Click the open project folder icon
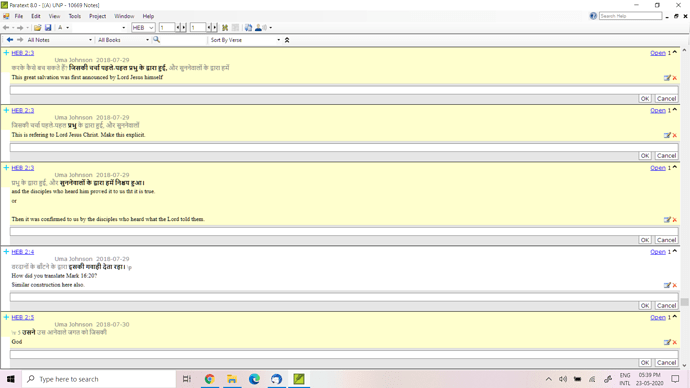Image resolution: width=690 pixels, height=388 pixels. 37,28
